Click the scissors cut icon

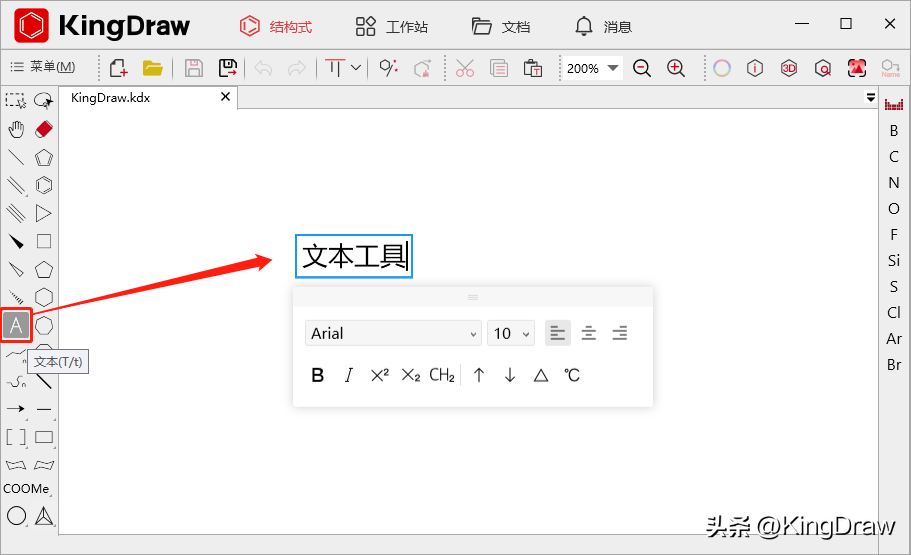coord(465,68)
